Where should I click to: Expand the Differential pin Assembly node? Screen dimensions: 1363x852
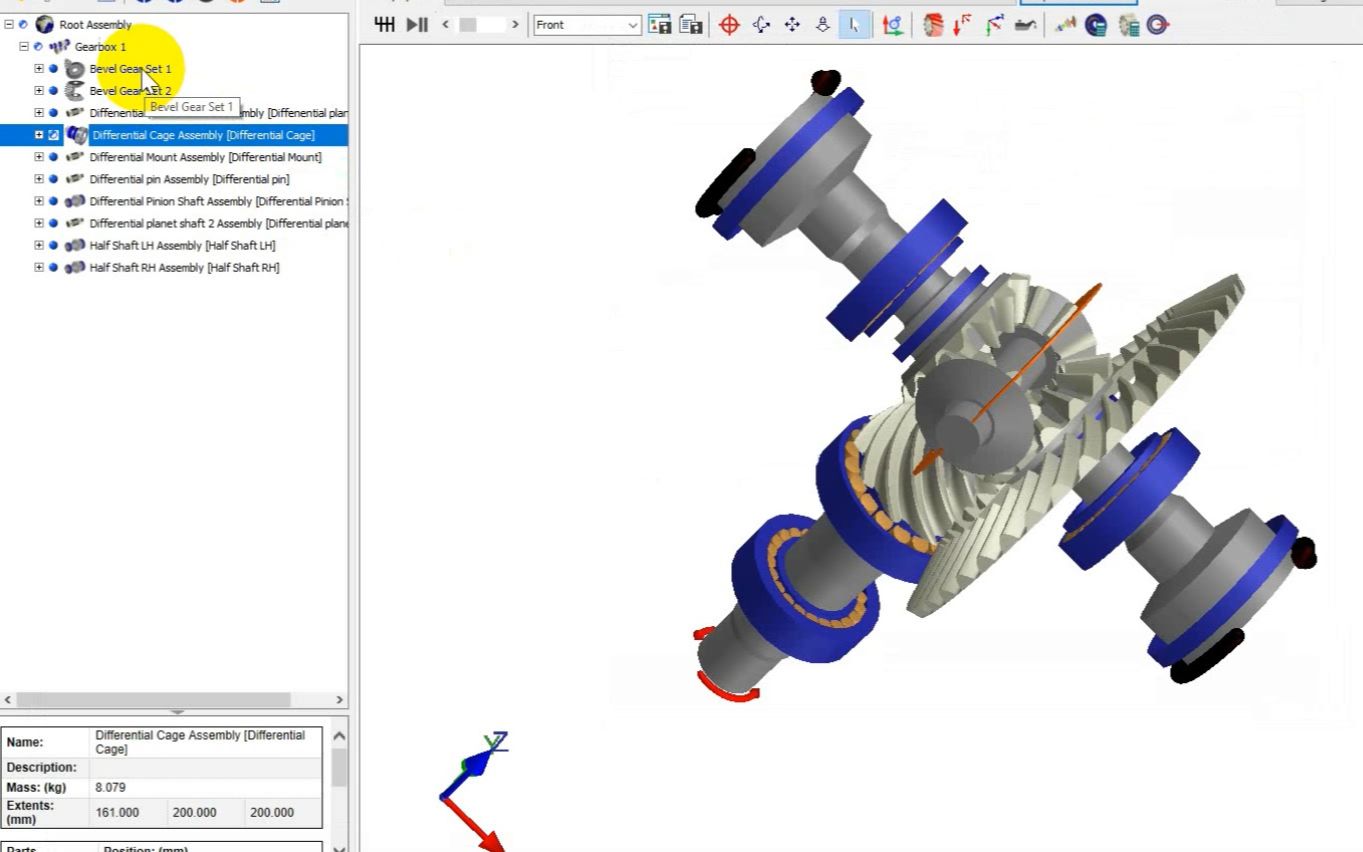pos(39,179)
